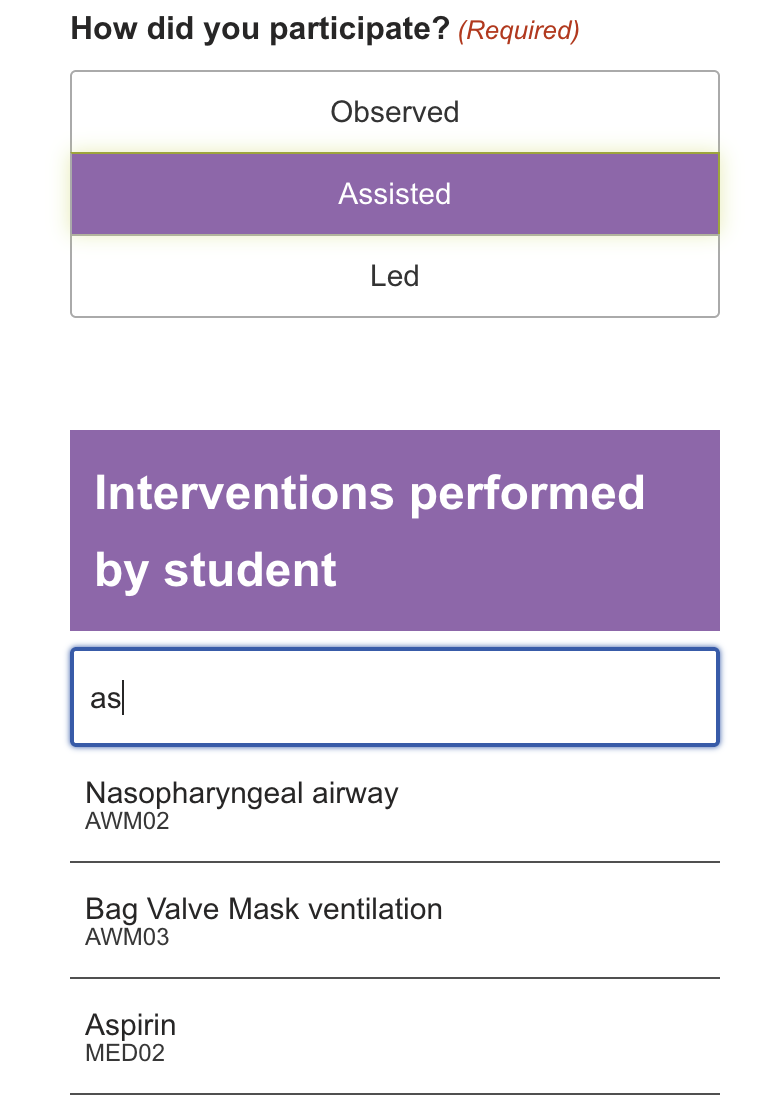Select the Observed participation option
The image size is (774, 1120).
pyautogui.click(x=394, y=112)
